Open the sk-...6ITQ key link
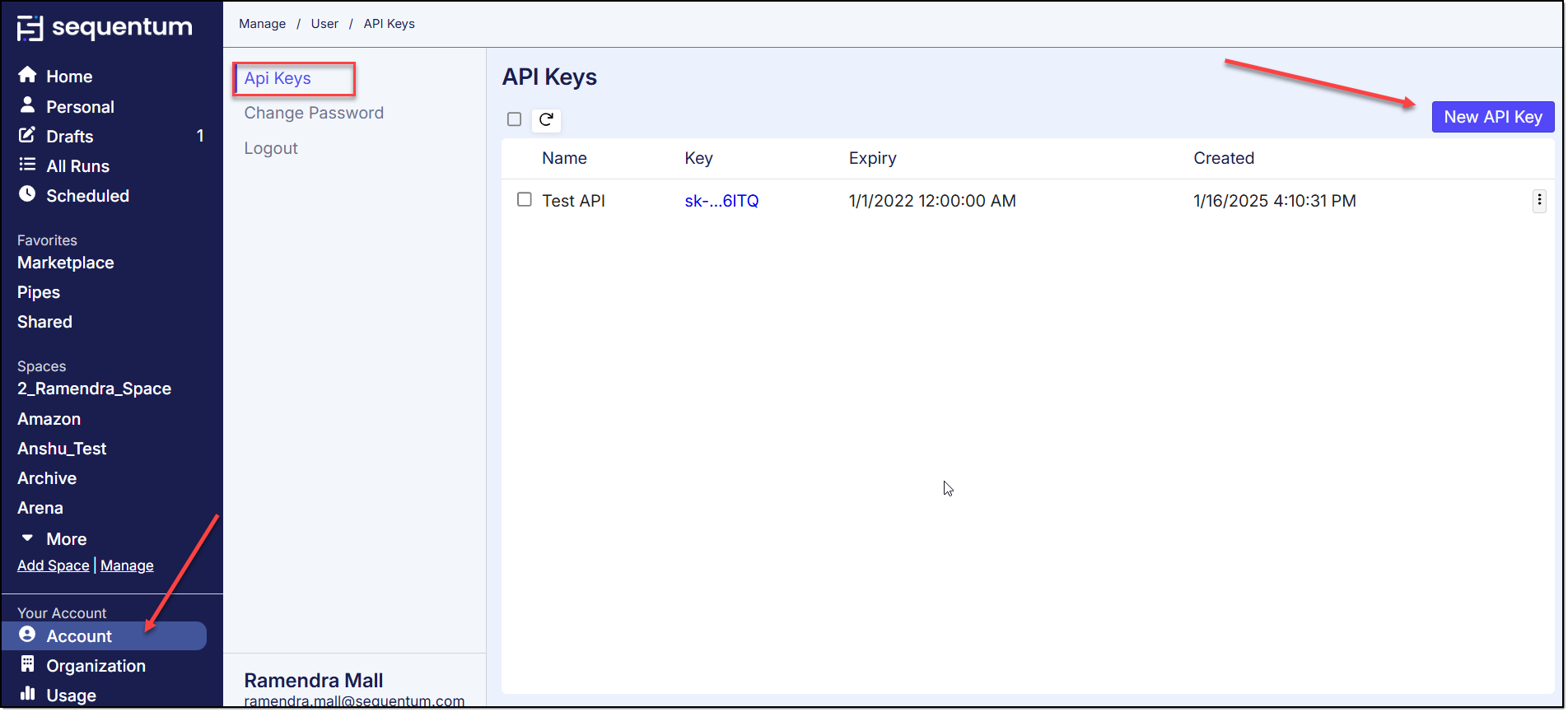1568x712 pixels. click(x=721, y=201)
